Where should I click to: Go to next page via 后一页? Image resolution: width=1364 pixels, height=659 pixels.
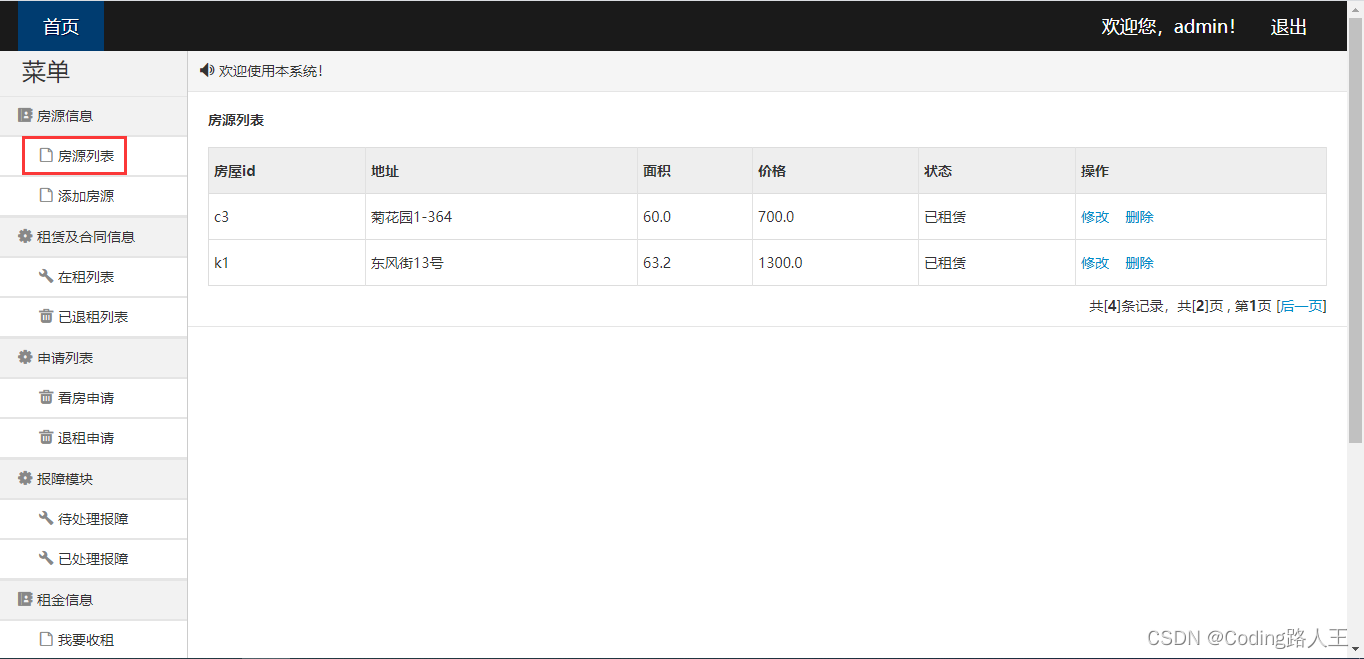point(1301,306)
